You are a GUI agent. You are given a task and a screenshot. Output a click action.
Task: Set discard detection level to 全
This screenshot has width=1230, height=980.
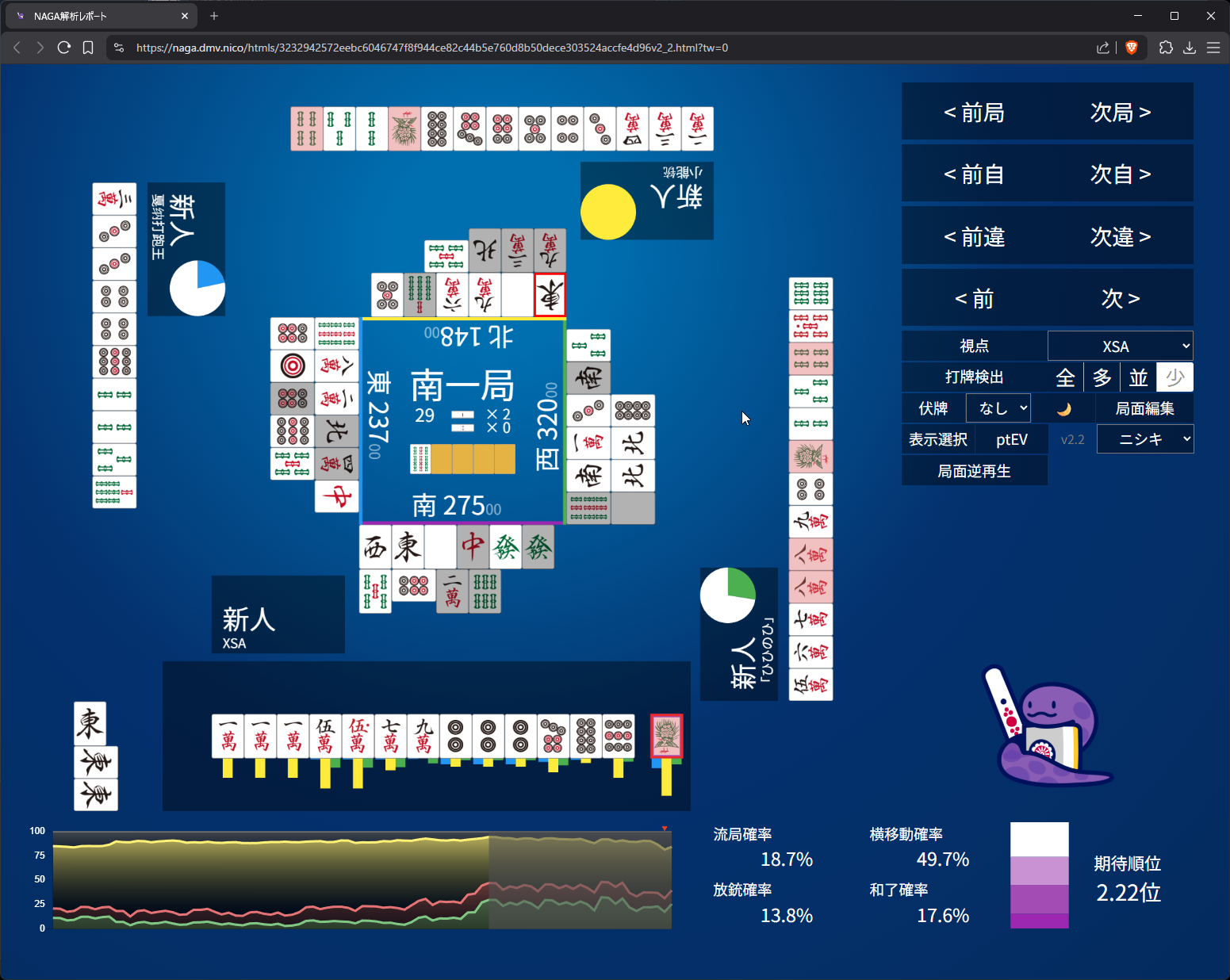[x=1065, y=377]
